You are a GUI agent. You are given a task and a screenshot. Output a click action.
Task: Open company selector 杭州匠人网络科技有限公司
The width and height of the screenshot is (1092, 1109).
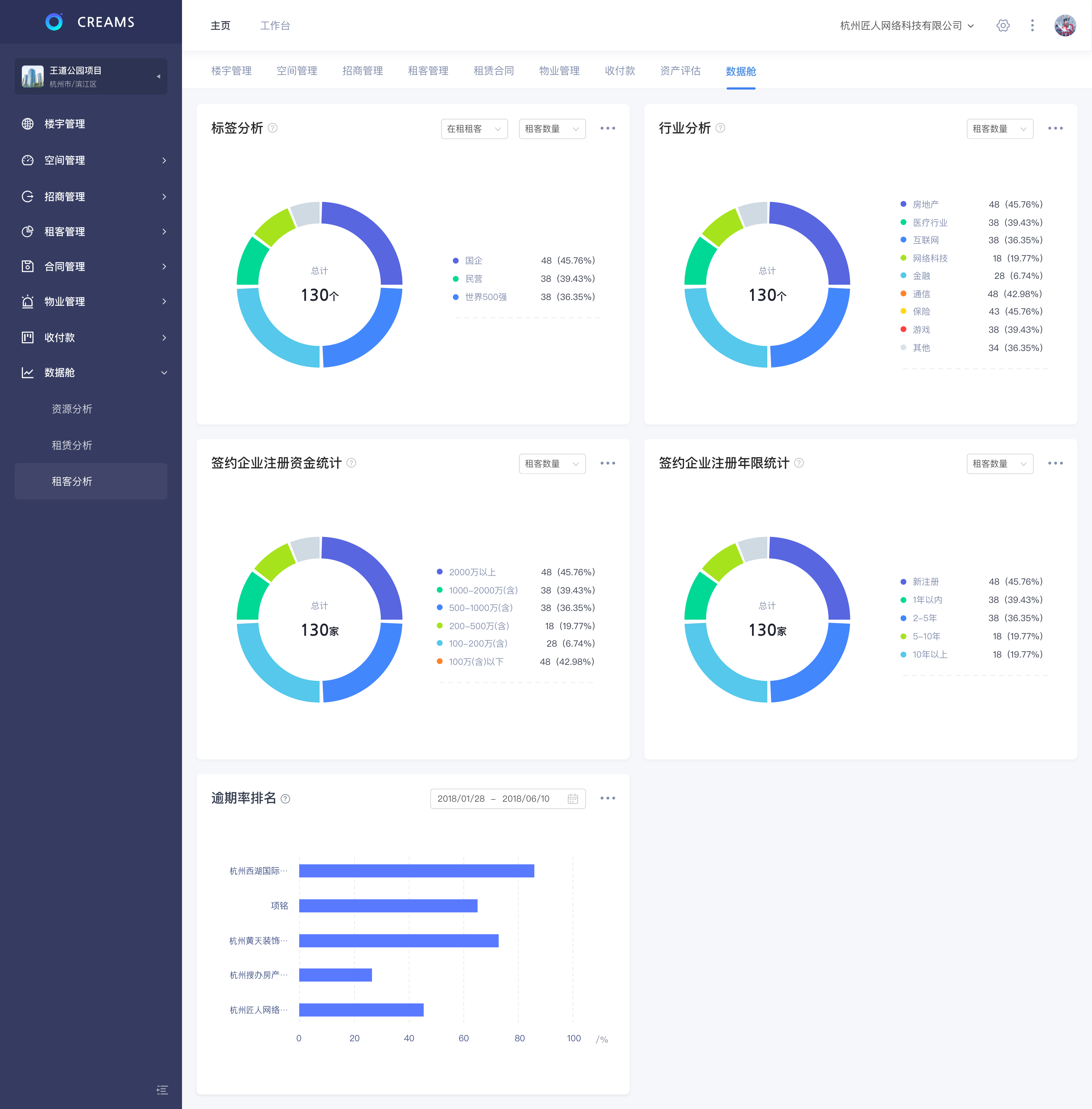coord(907,26)
